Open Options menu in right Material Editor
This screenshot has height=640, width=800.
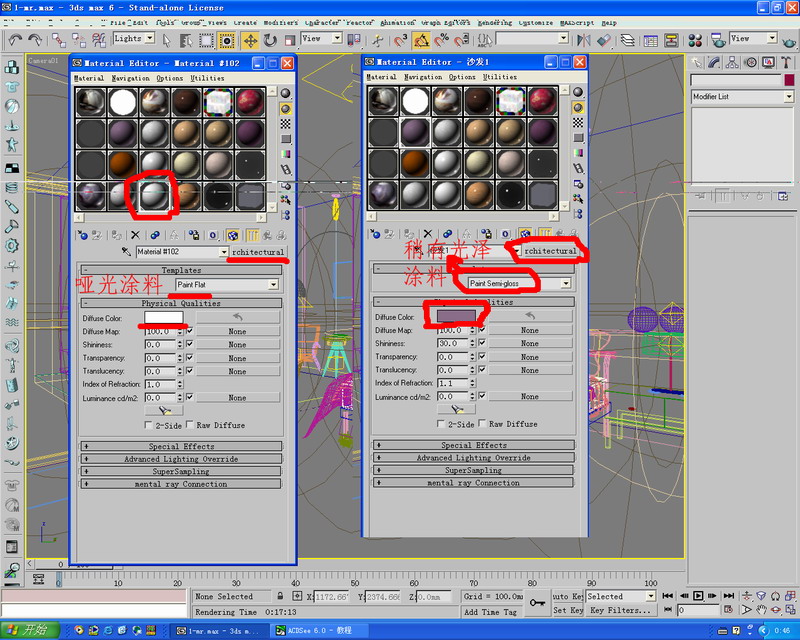point(462,77)
